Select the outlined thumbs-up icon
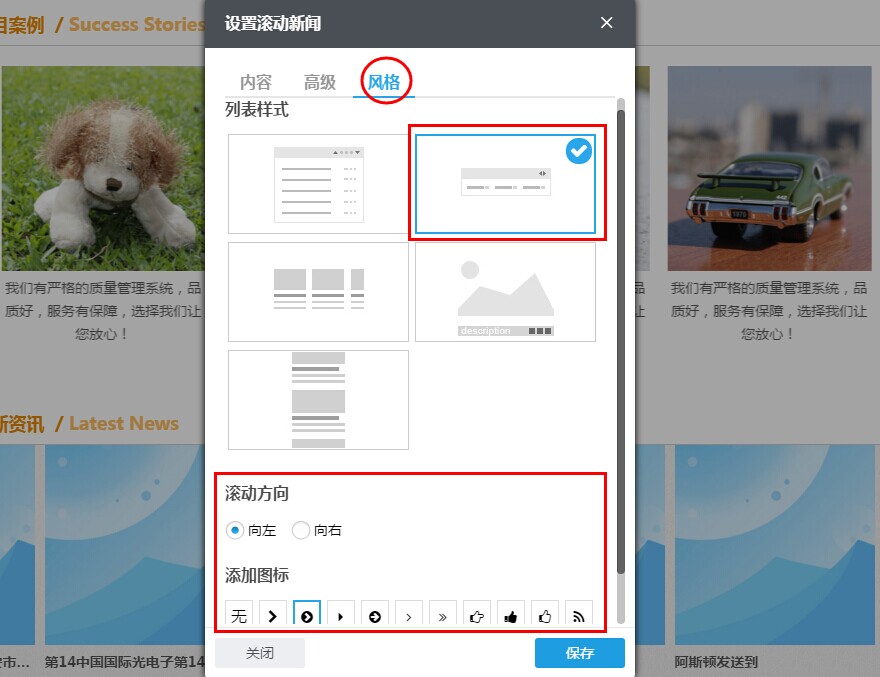 click(477, 615)
